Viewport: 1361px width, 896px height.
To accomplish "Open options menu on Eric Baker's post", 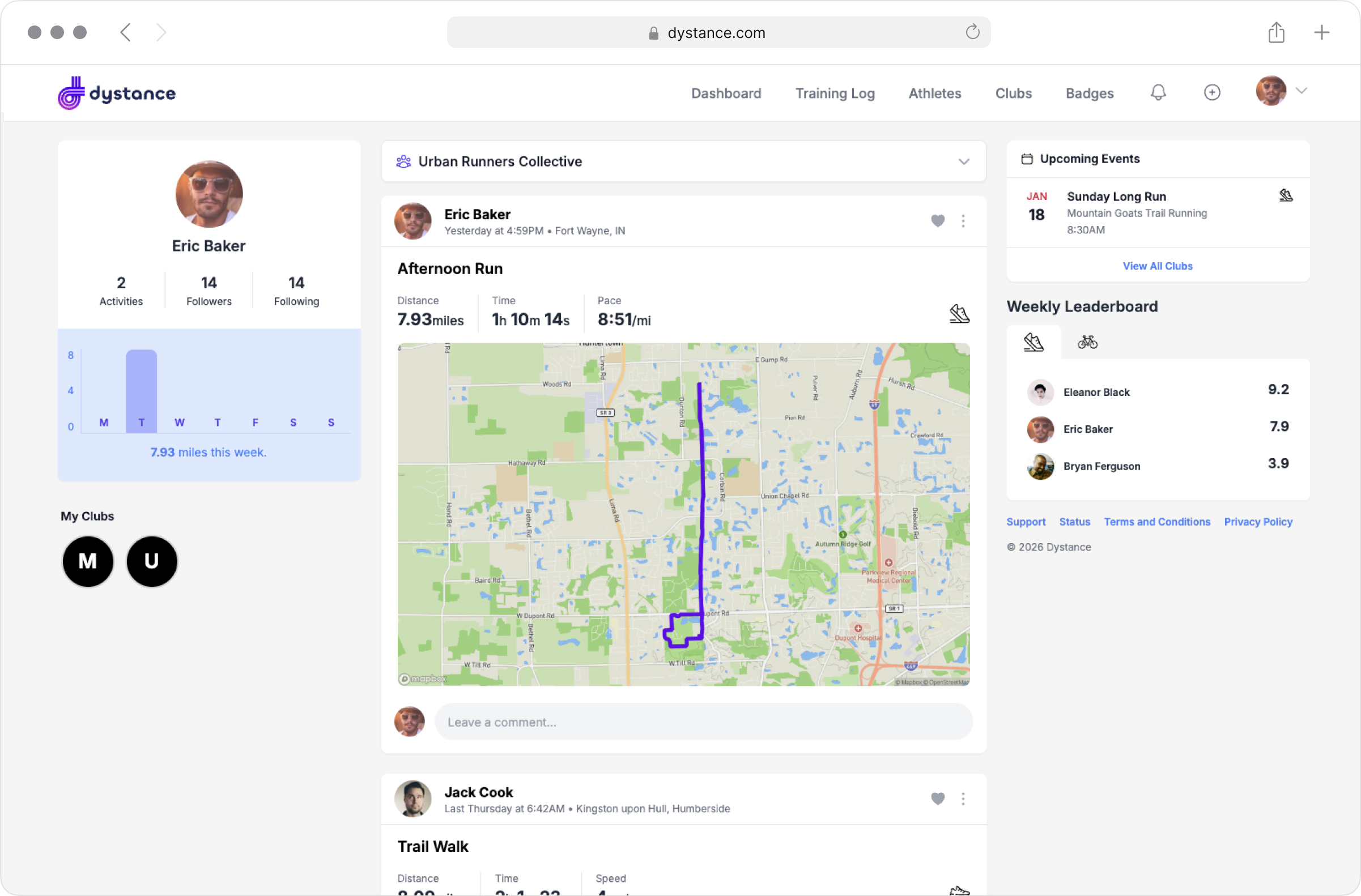I will pos(963,221).
